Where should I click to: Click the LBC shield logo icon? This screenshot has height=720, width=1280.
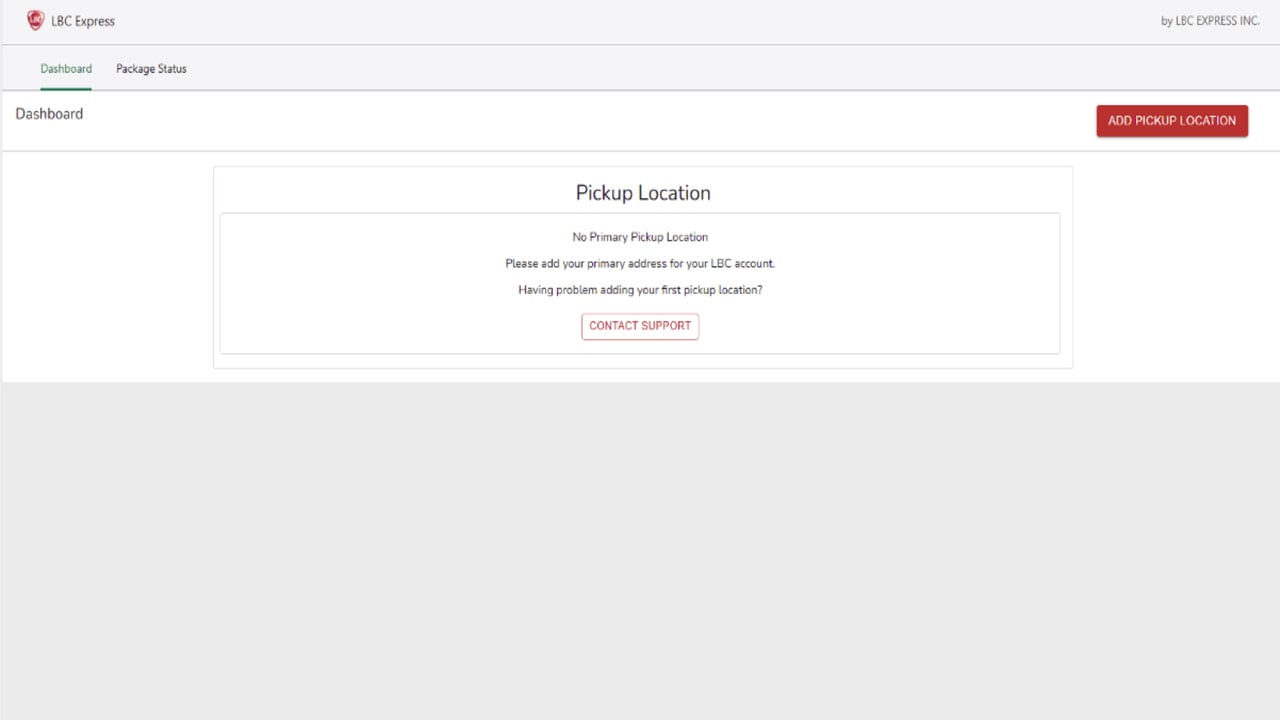click(x=35, y=20)
